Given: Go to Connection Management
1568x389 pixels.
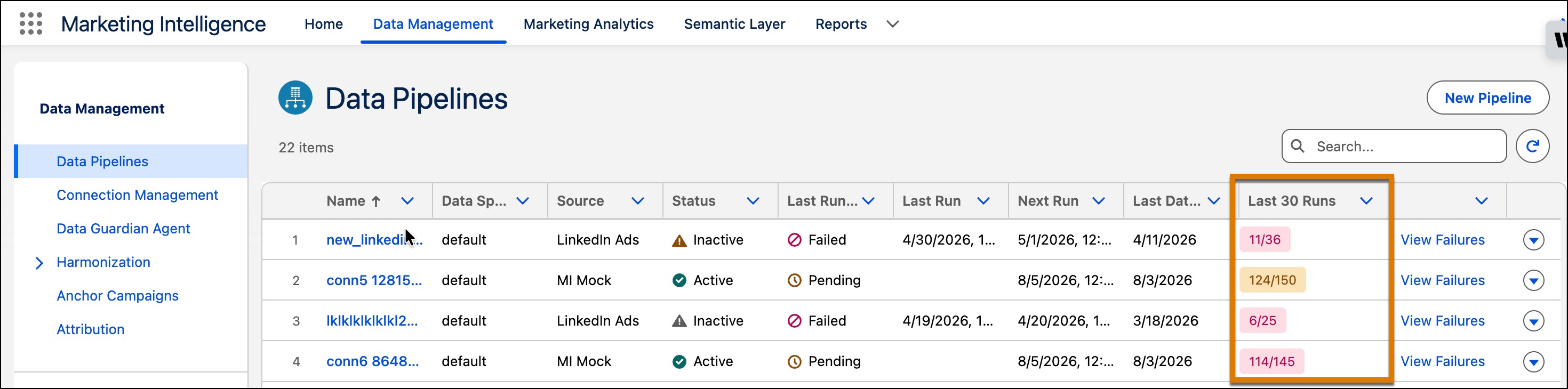Looking at the screenshot, I should point(137,195).
